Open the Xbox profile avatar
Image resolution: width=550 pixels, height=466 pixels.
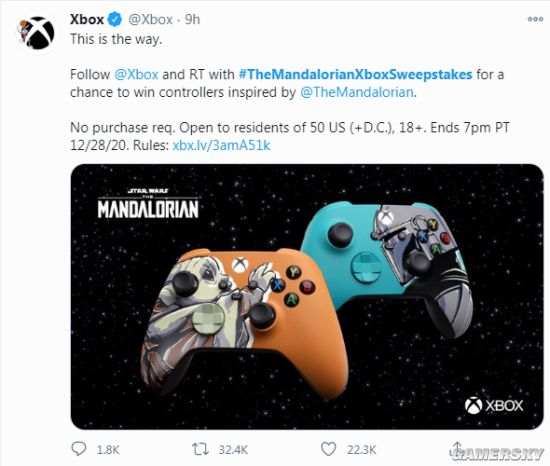pos(37,33)
